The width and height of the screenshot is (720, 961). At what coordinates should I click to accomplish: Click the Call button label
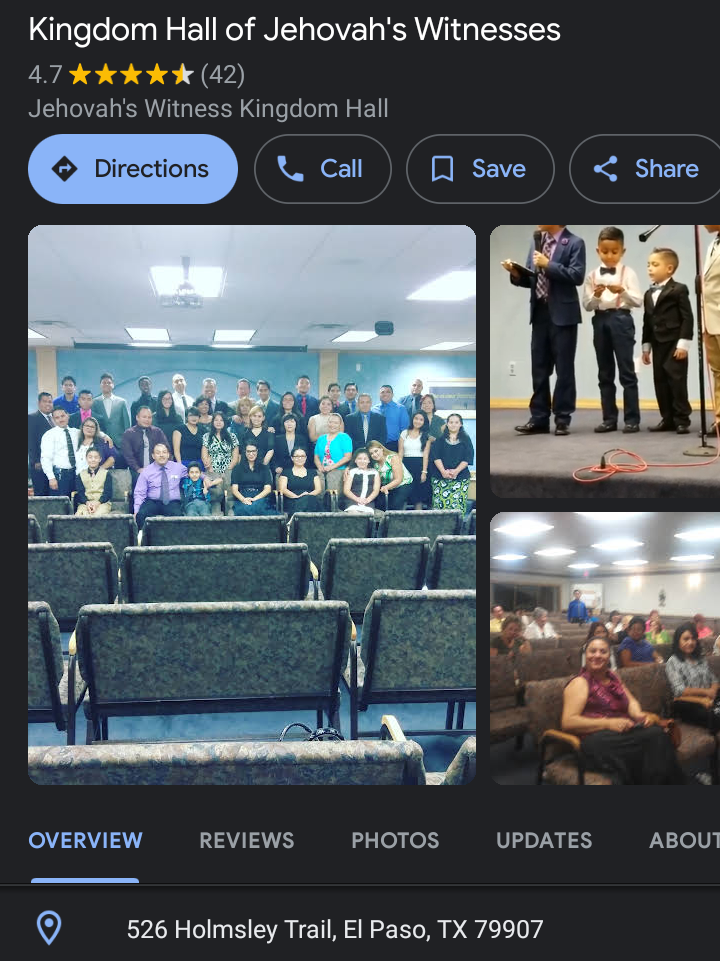tap(341, 169)
